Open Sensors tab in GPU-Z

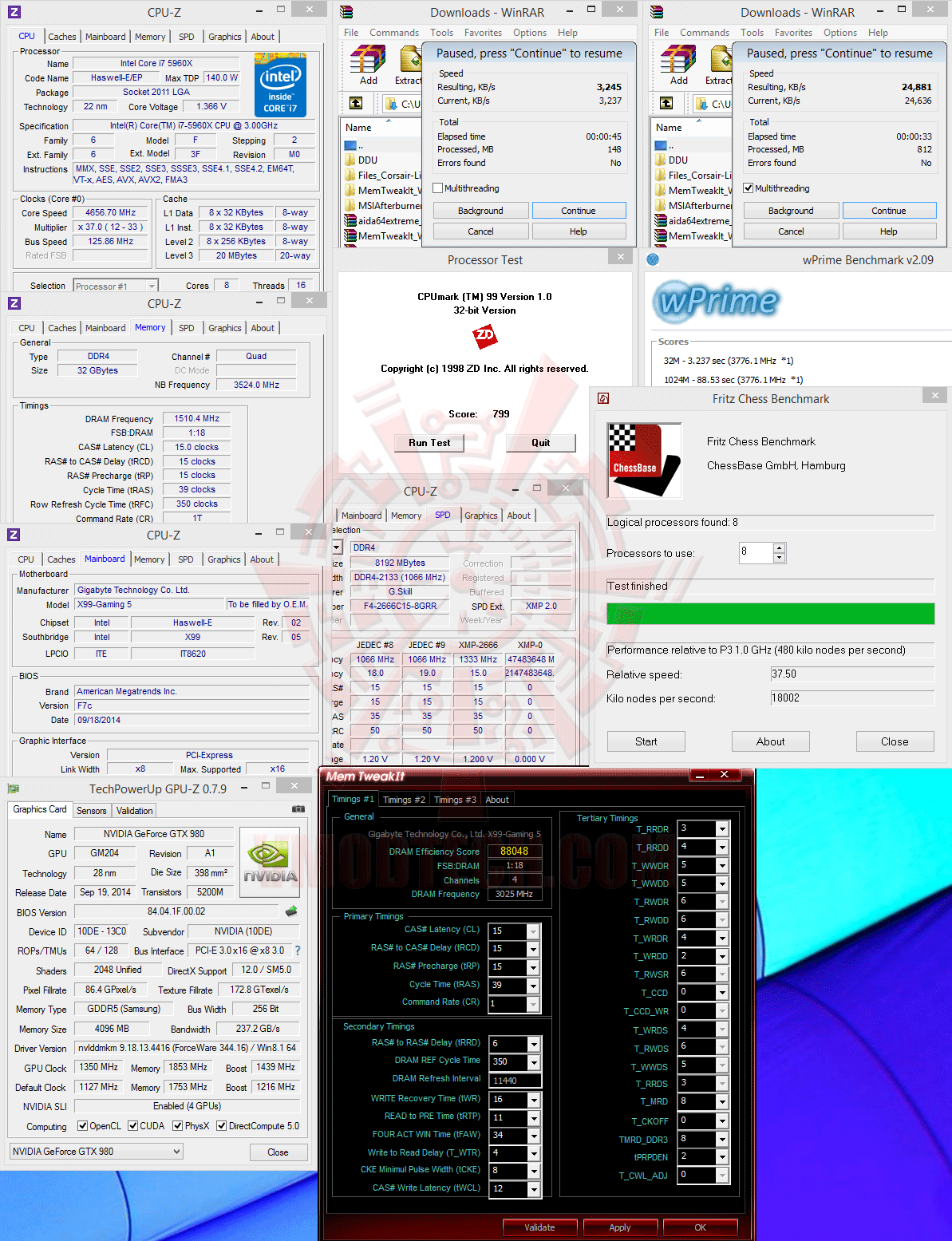coord(92,810)
